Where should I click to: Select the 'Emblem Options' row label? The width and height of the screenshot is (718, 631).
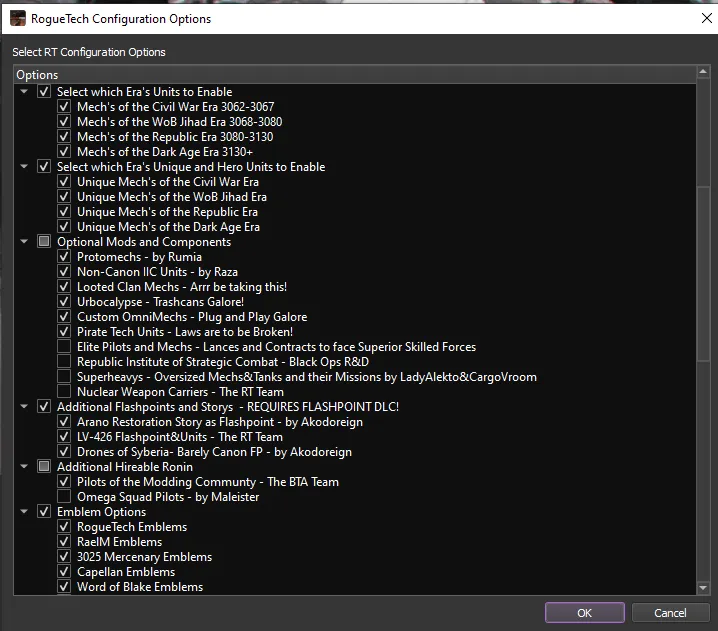point(101,512)
